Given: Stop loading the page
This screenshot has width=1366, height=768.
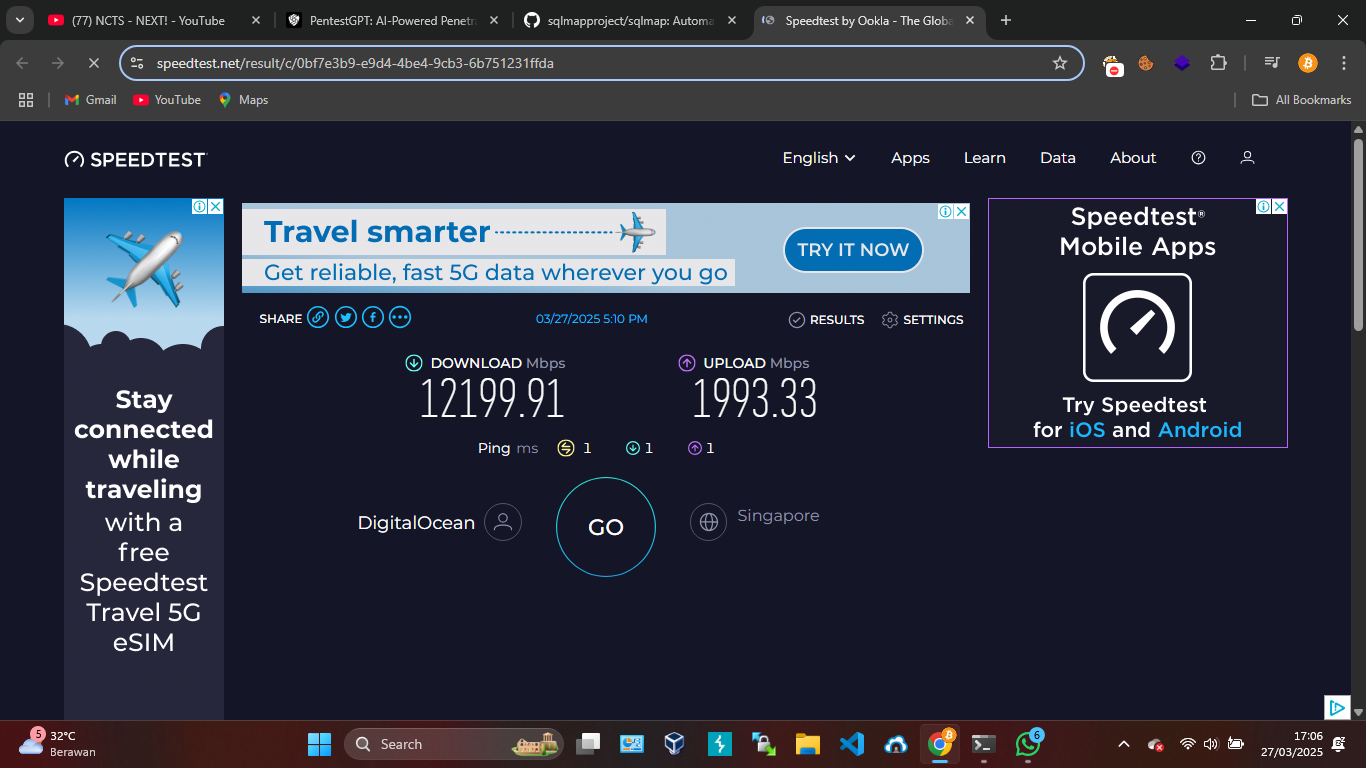Looking at the screenshot, I should (x=93, y=63).
